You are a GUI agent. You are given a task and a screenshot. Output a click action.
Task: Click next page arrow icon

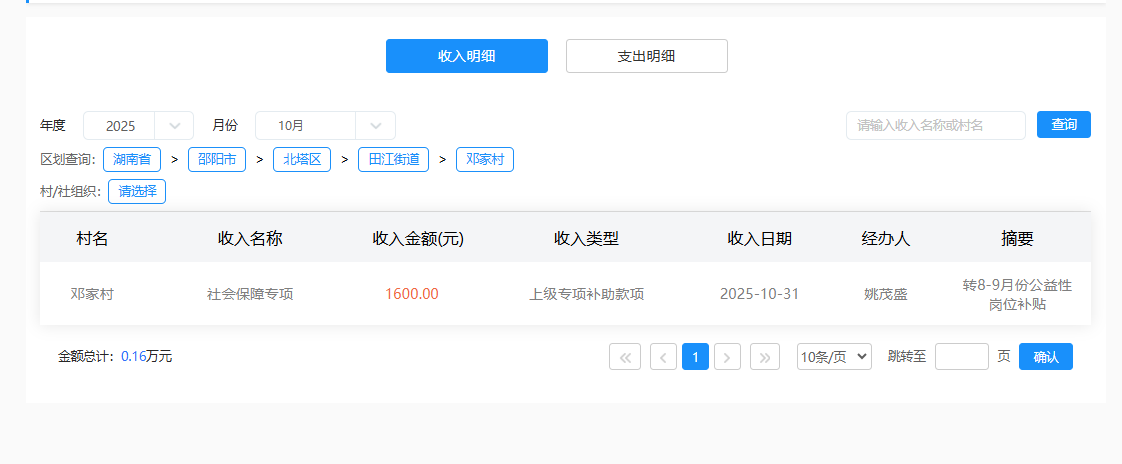[x=728, y=357]
